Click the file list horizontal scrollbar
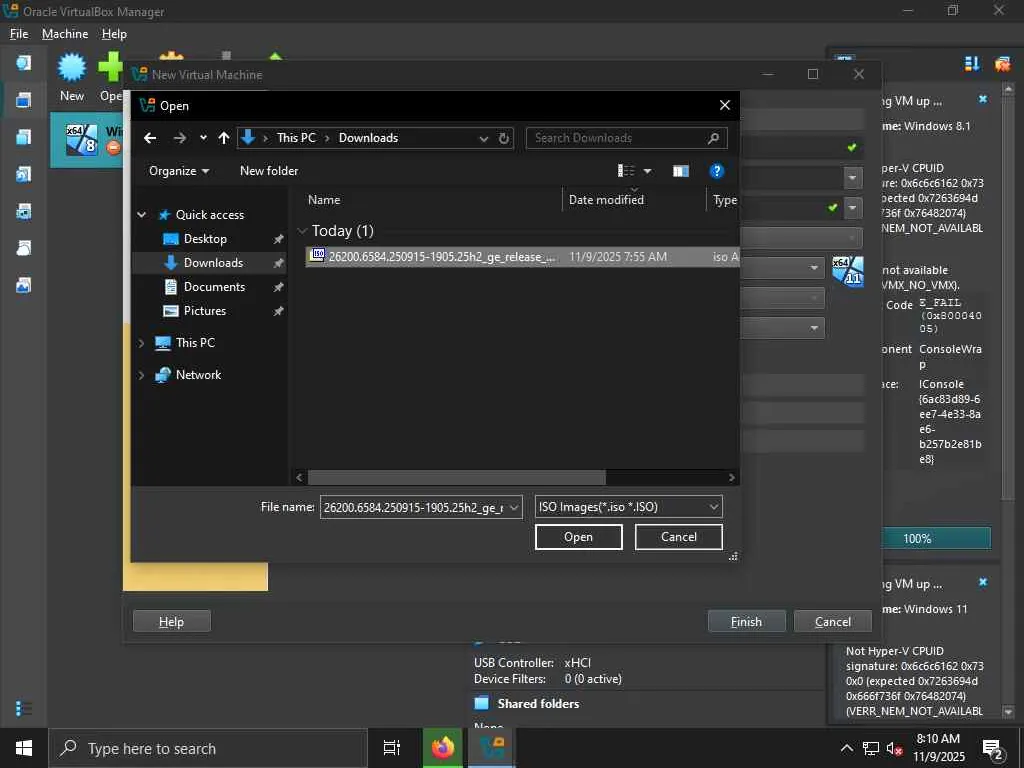 [456, 478]
